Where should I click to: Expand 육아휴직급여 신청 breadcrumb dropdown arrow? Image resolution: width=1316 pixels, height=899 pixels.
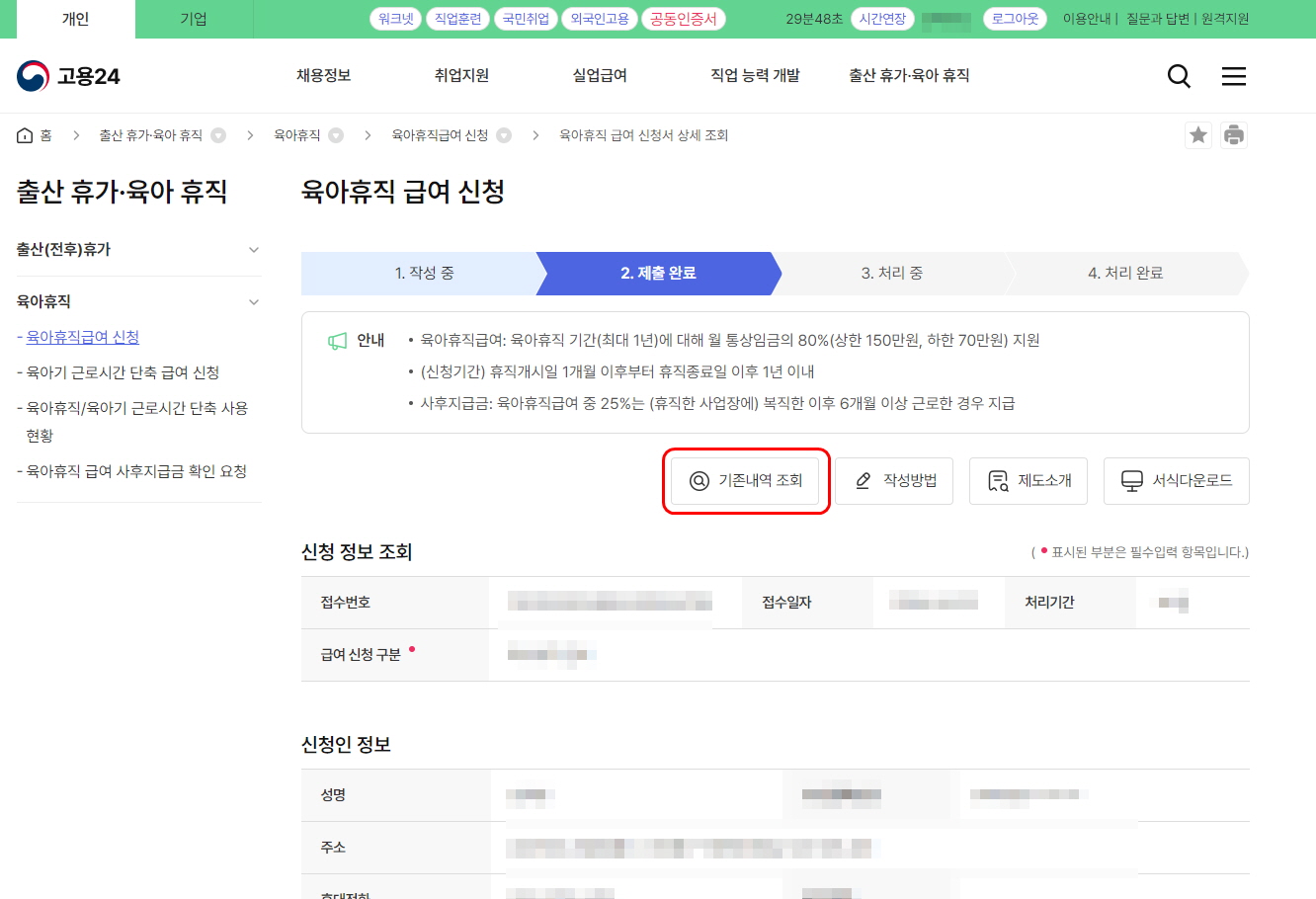[x=504, y=135]
